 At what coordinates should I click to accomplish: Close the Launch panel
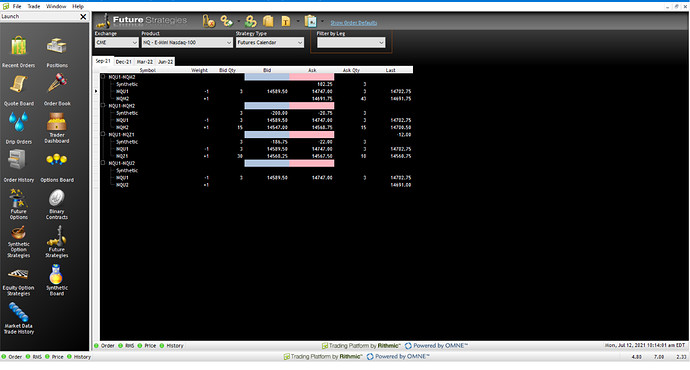click(83, 16)
